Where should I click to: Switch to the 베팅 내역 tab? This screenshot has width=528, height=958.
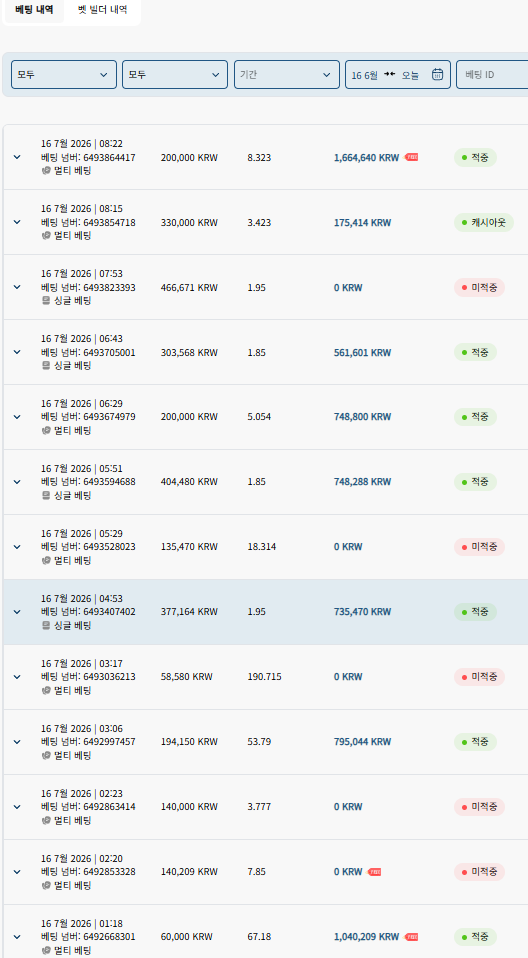(x=34, y=10)
